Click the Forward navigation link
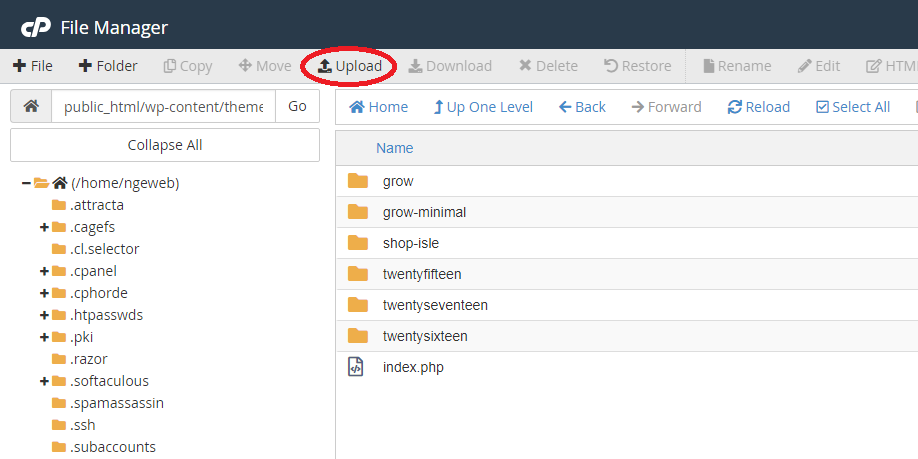This screenshot has height=459, width=918. click(666, 107)
